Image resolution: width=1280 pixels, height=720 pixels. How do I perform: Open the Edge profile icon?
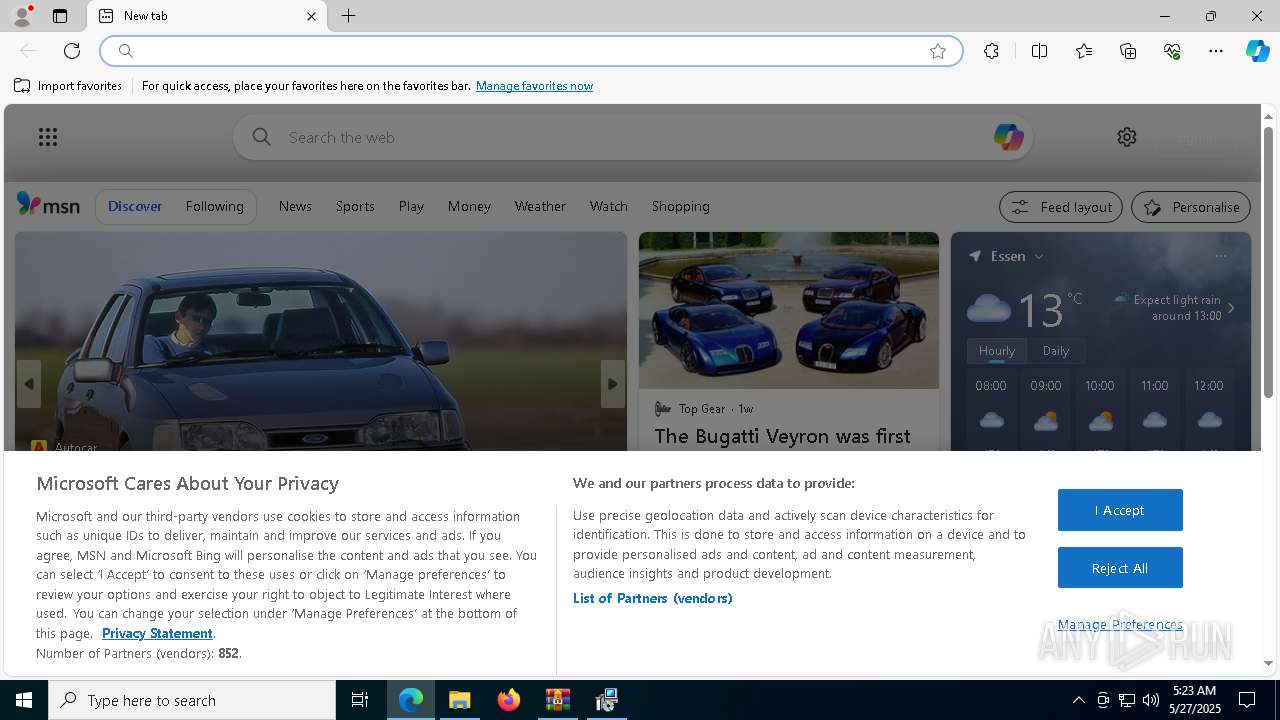pos(21,16)
